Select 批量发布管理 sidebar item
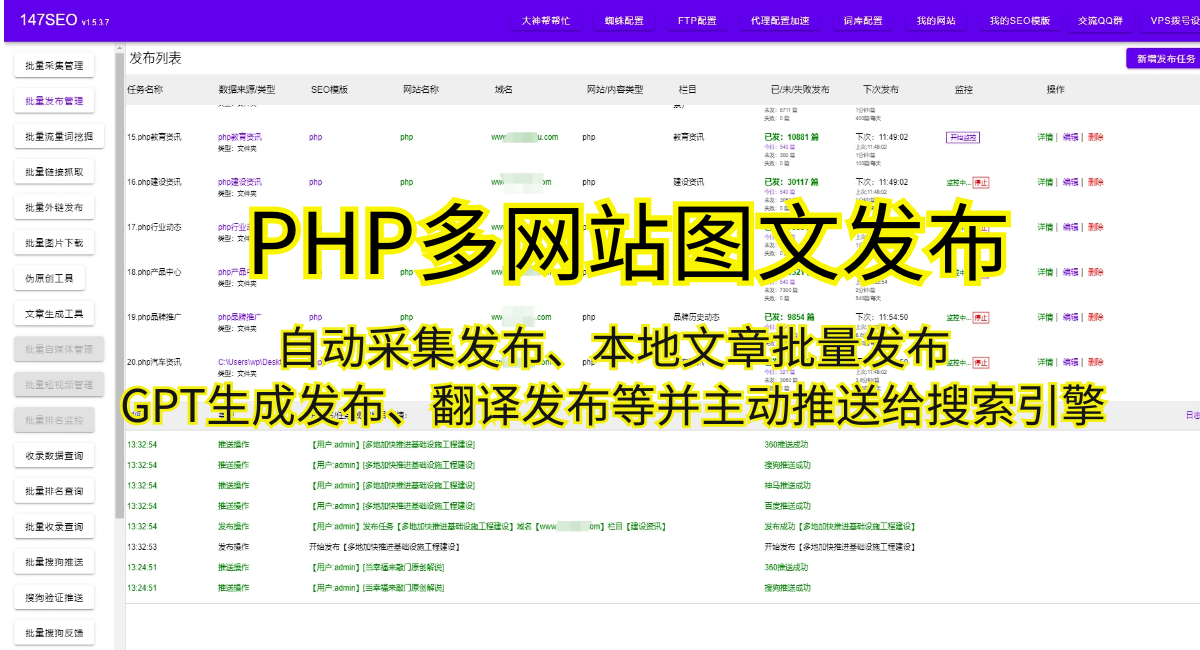 click(x=54, y=101)
